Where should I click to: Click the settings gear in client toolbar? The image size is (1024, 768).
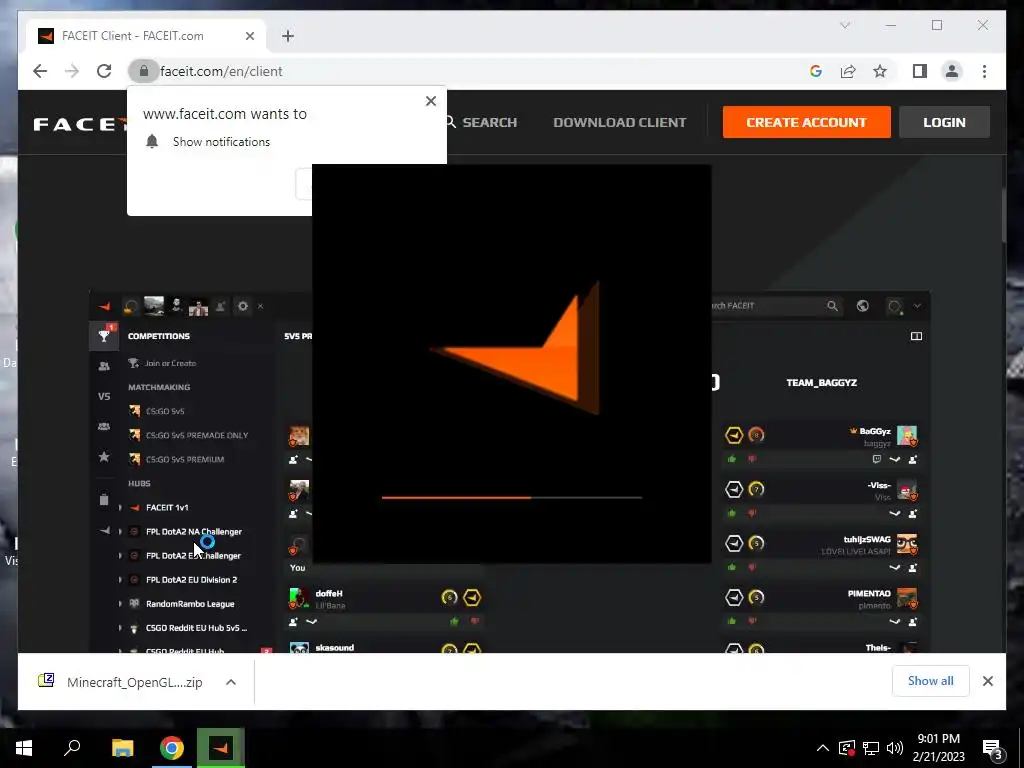[x=243, y=306]
